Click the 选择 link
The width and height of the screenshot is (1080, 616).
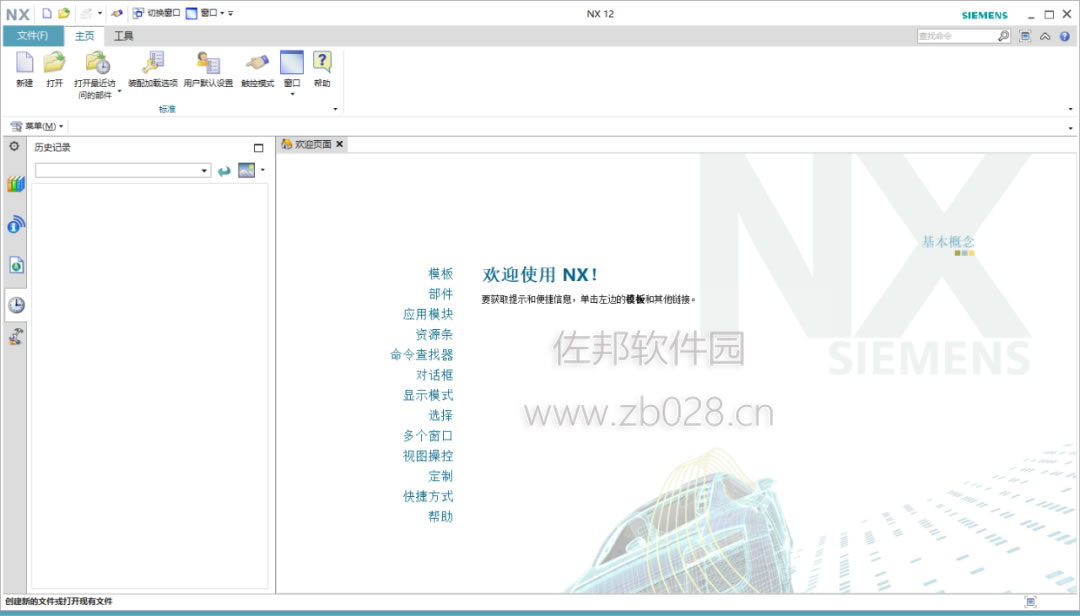point(441,415)
